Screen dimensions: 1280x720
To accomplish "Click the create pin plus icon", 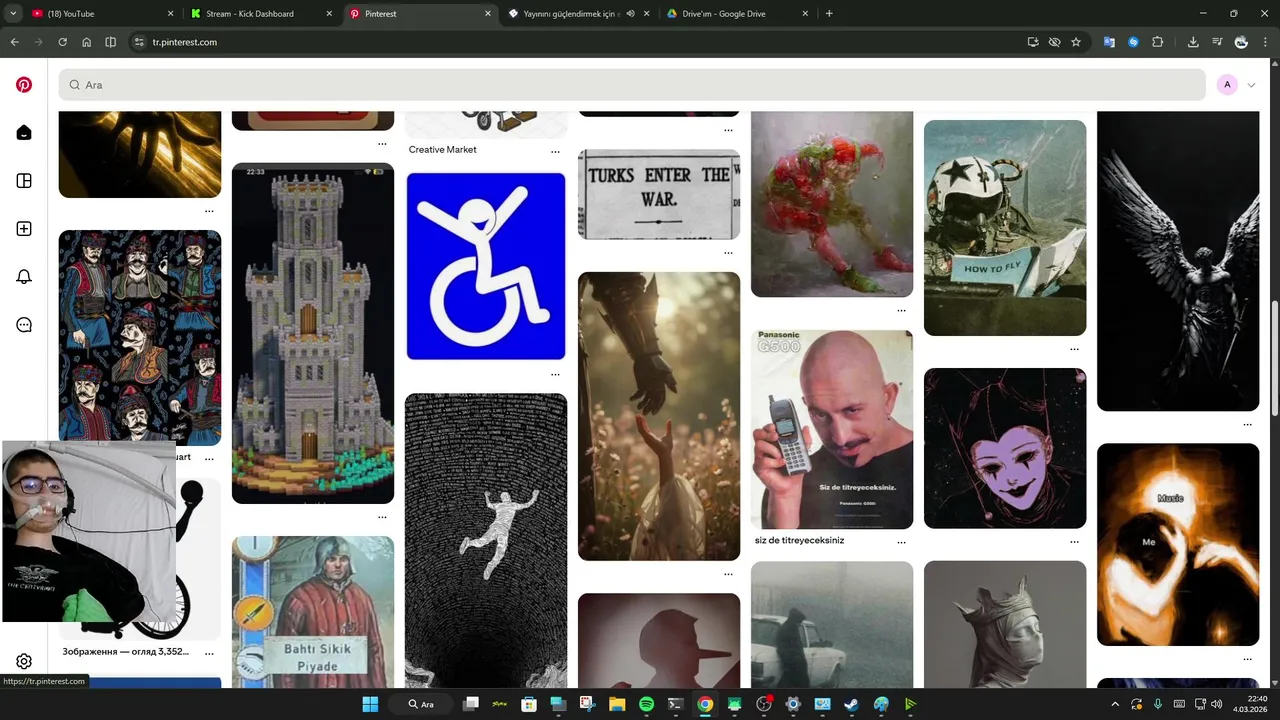I will tap(24, 229).
